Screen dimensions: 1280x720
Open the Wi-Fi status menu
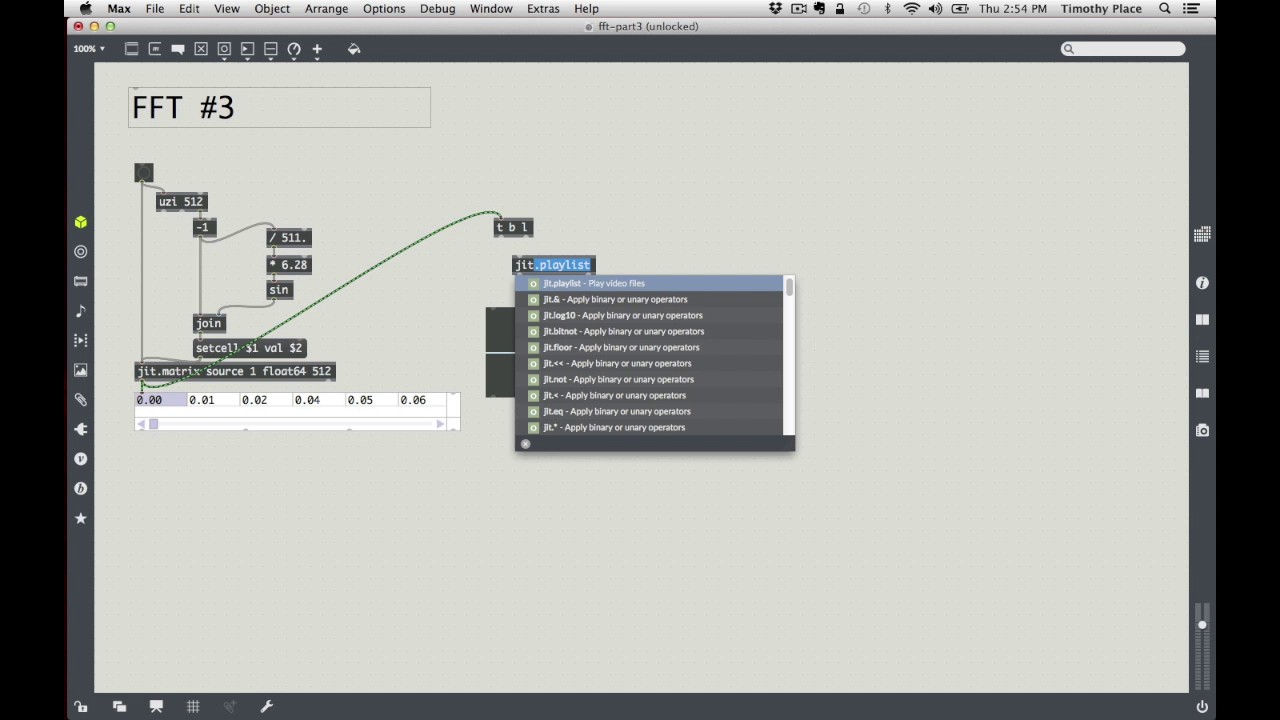(911, 9)
